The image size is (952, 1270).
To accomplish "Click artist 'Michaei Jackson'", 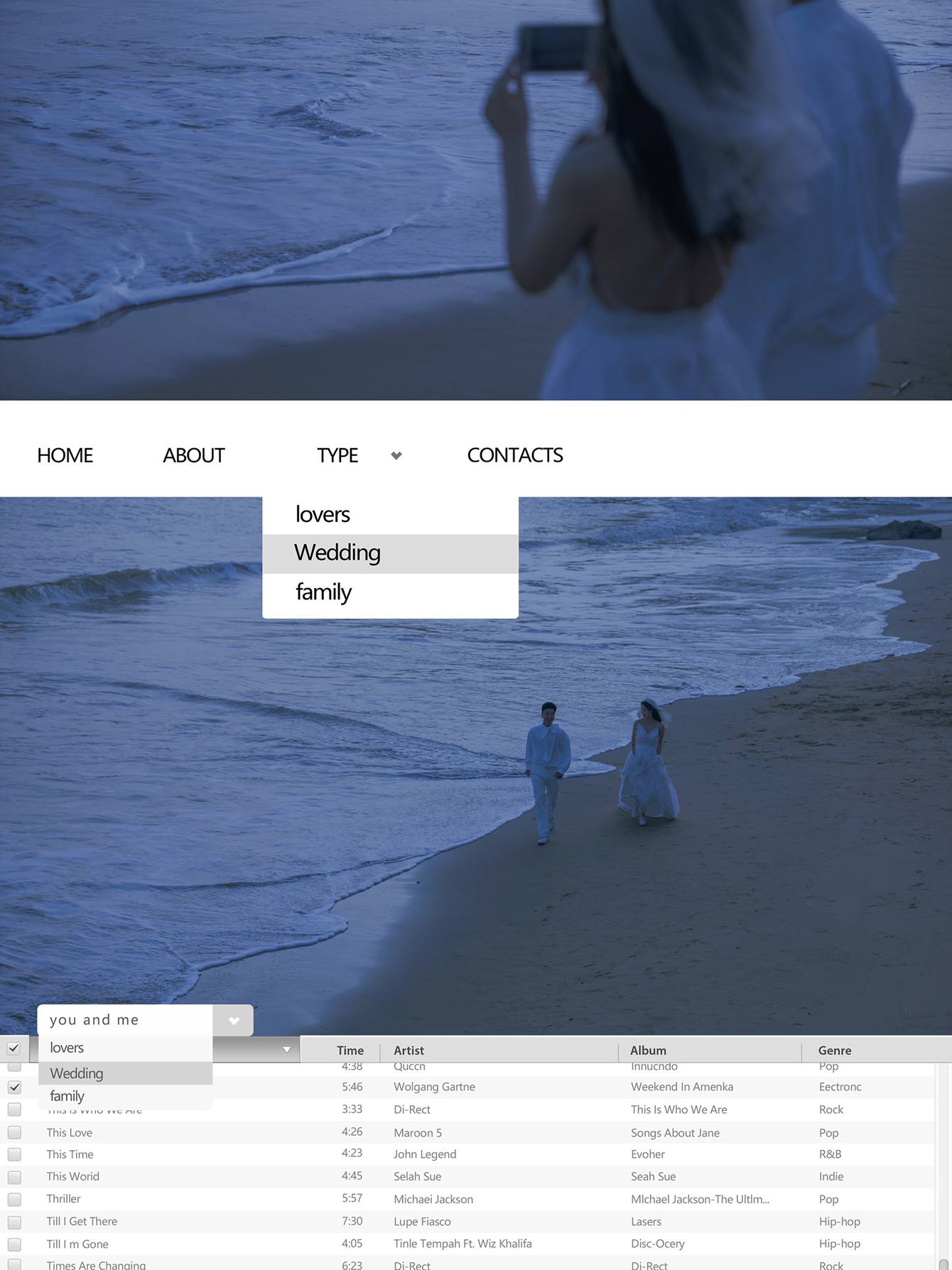I will tap(433, 1199).
